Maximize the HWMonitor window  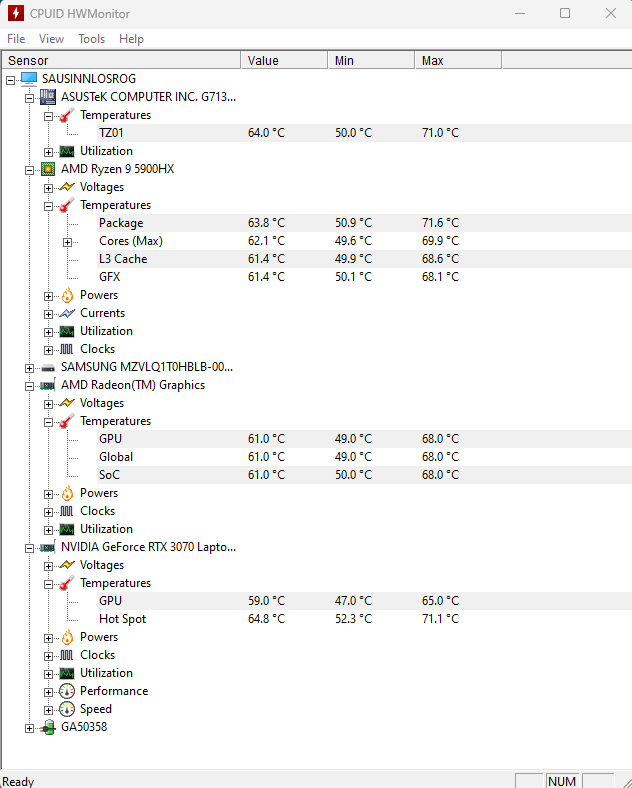(565, 13)
